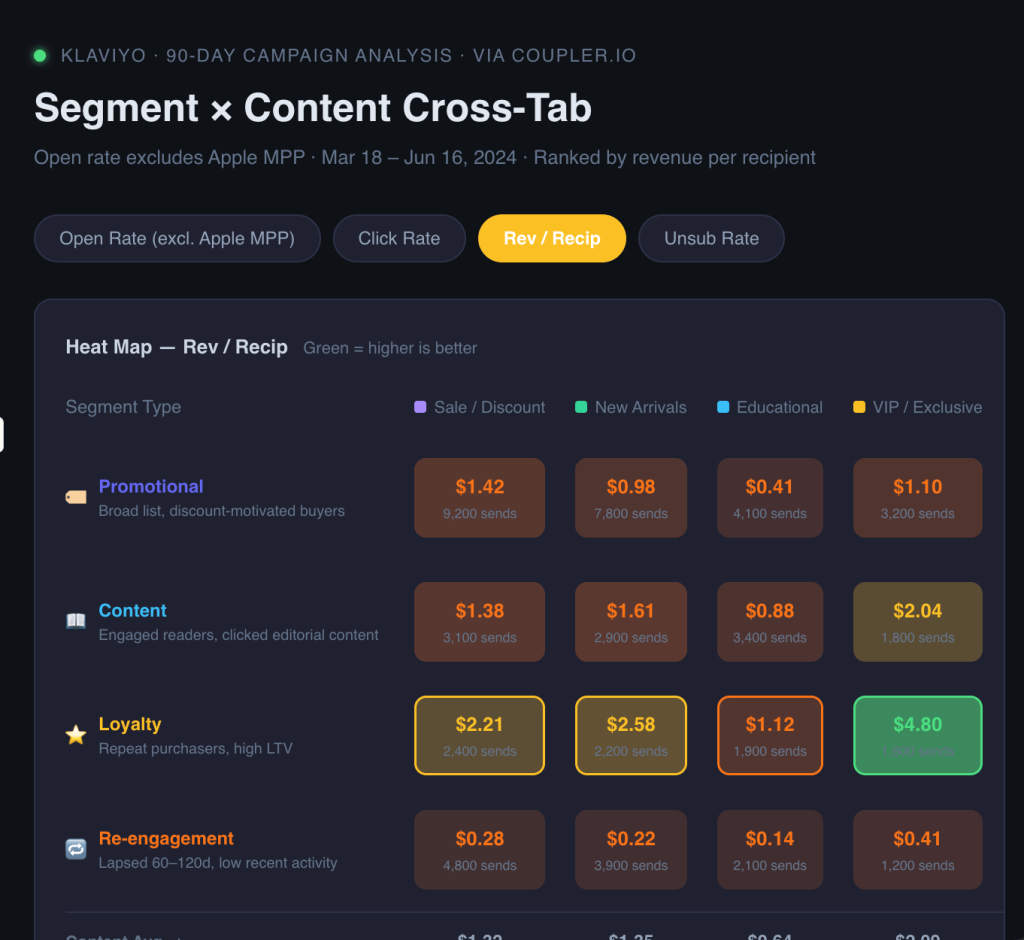Image resolution: width=1024 pixels, height=940 pixels.
Task: Click the yellow VIP / Exclusive legend swatch
Action: (x=859, y=407)
